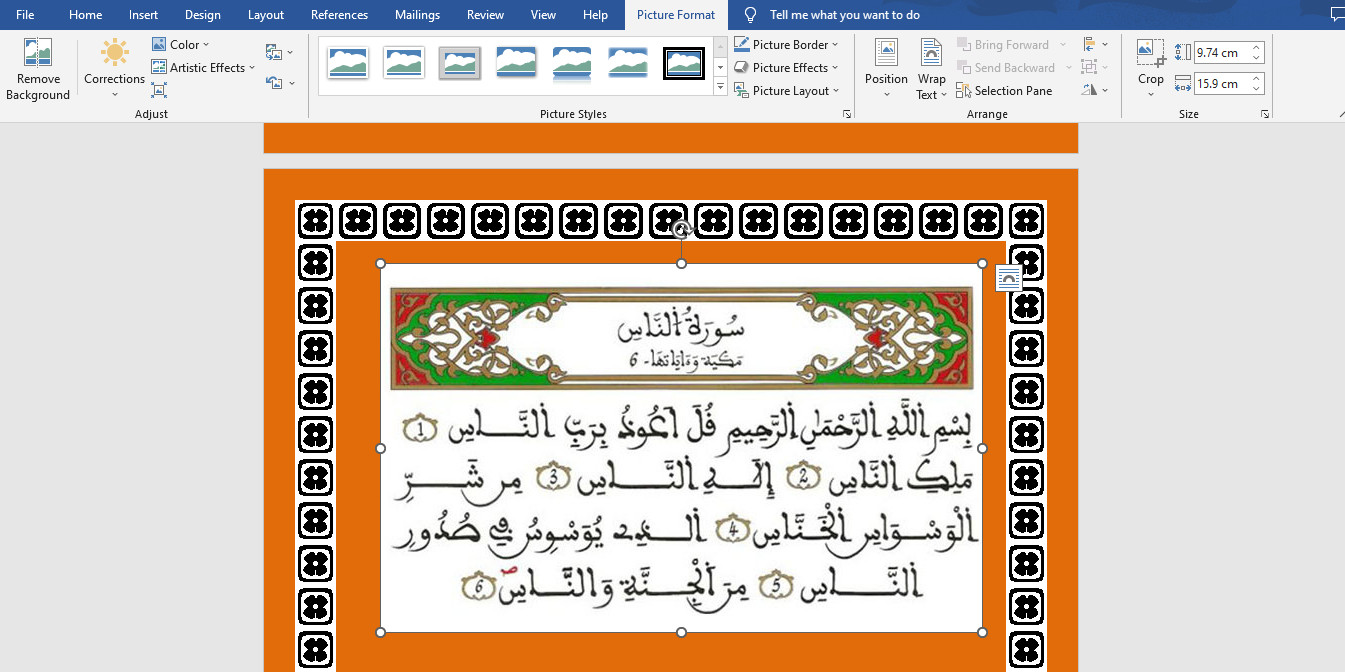The width and height of the screenshot is (1345, 672).
Task: Open the picture Color options
Action: point(181,44)
